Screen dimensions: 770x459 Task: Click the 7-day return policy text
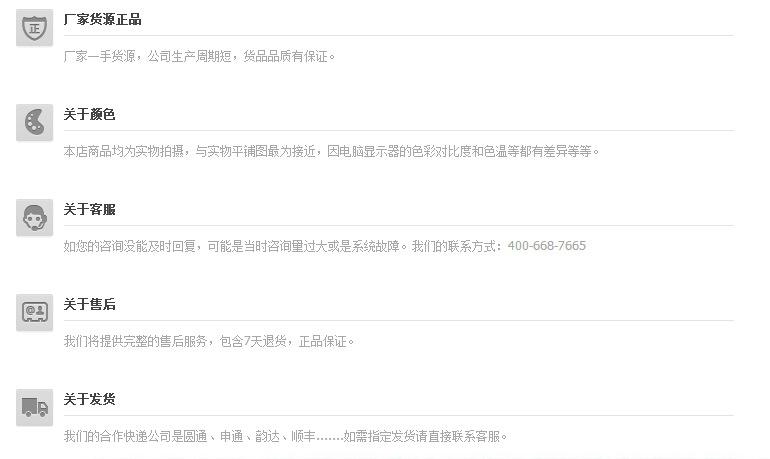click(x=209, y=341)
